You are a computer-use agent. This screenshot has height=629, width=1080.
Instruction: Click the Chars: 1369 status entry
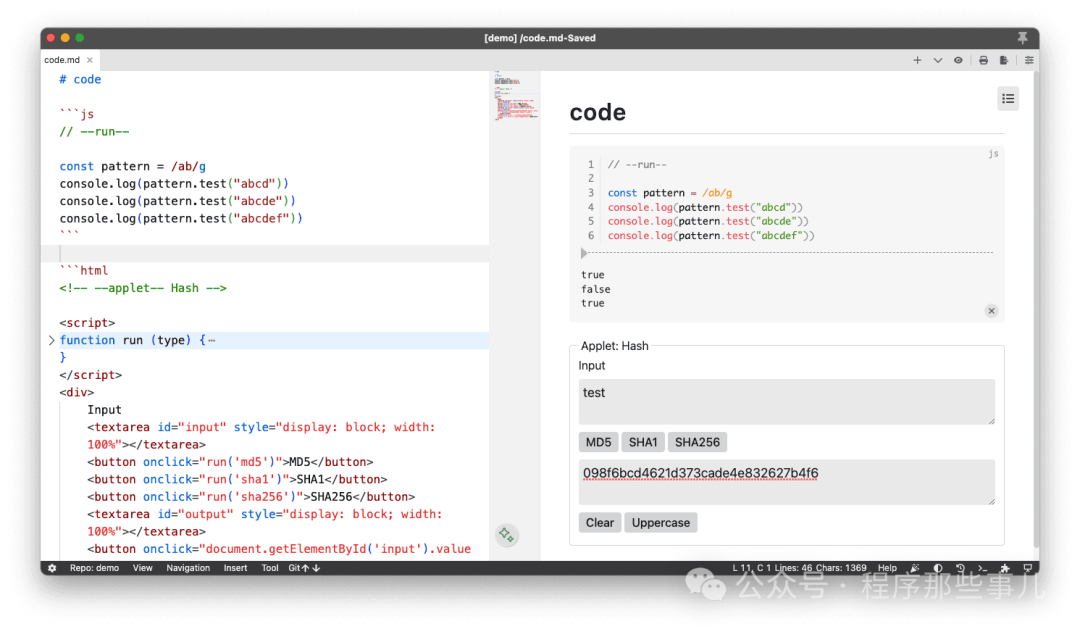[841, 568]
